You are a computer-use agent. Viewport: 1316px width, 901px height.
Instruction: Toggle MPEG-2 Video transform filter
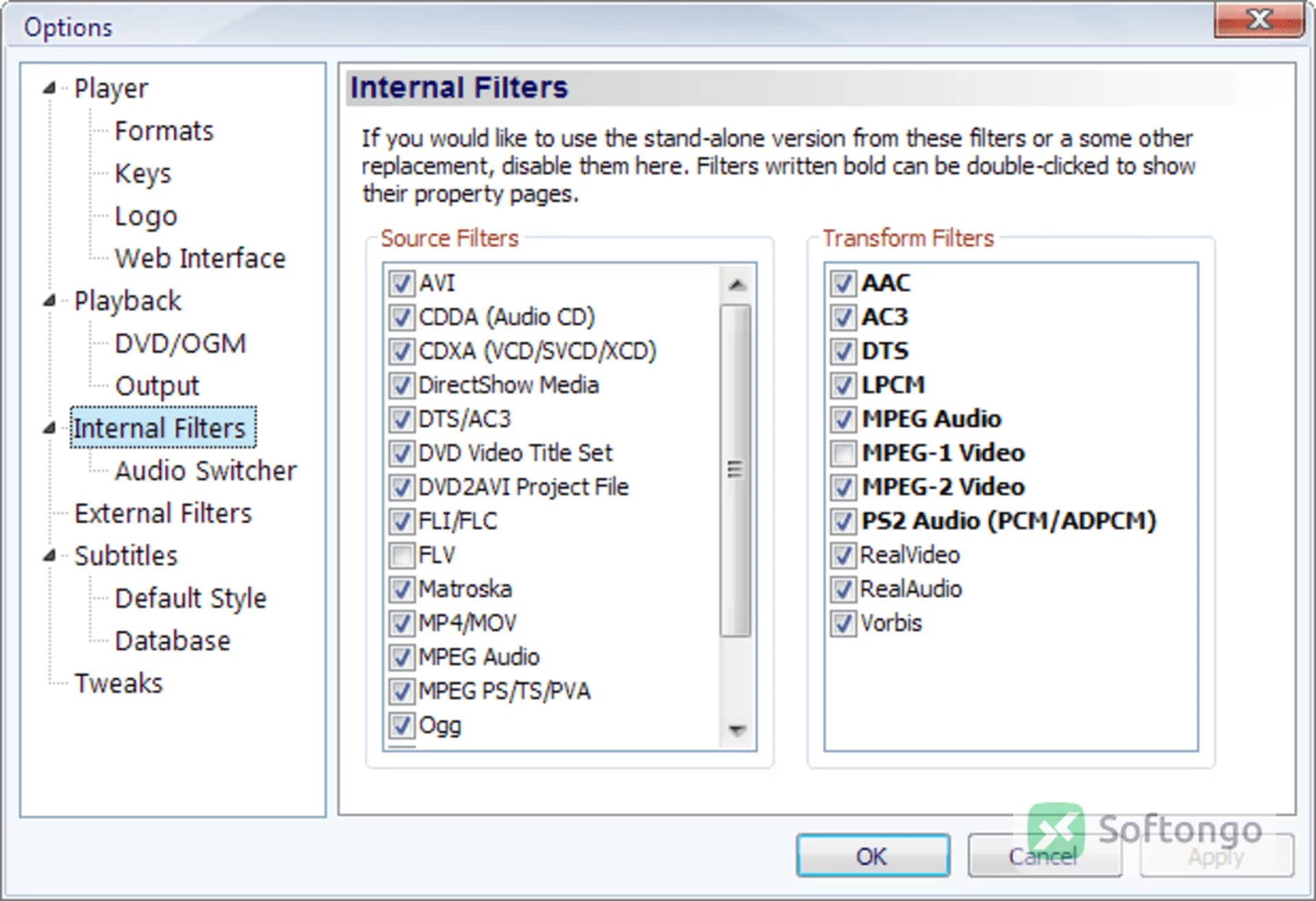point(843,488)
